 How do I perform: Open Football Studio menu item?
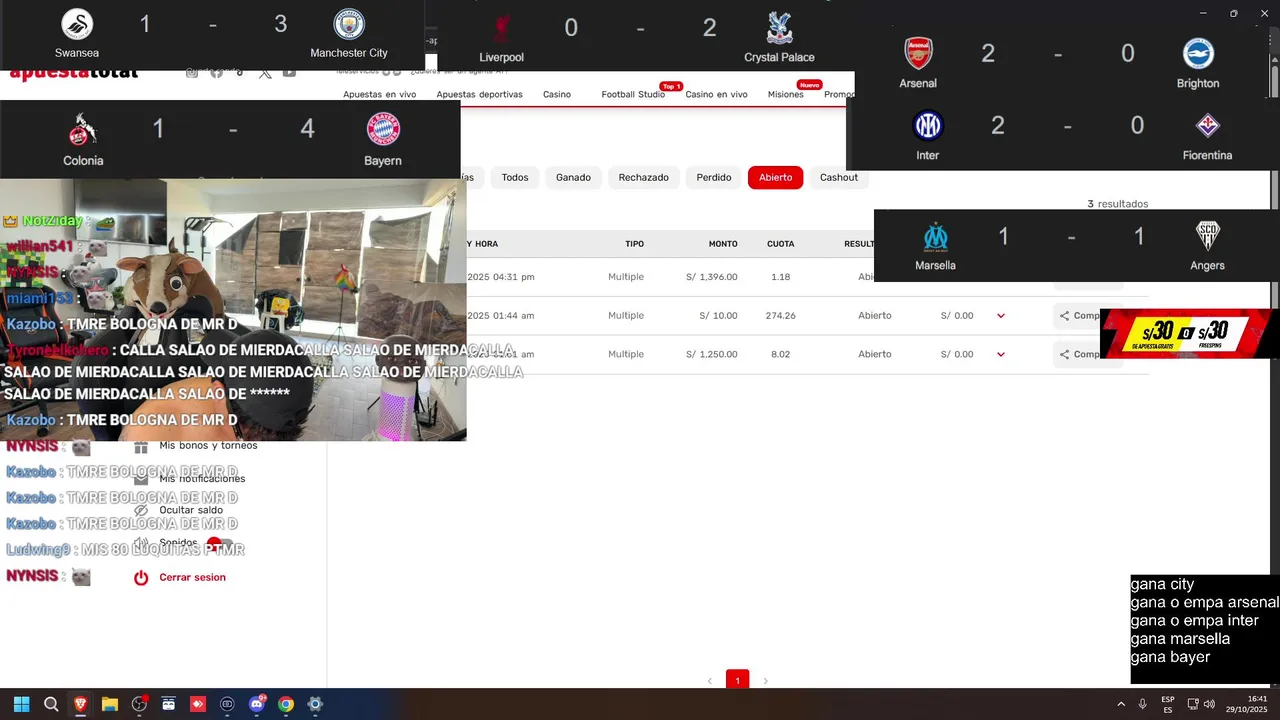click(633, 94)
